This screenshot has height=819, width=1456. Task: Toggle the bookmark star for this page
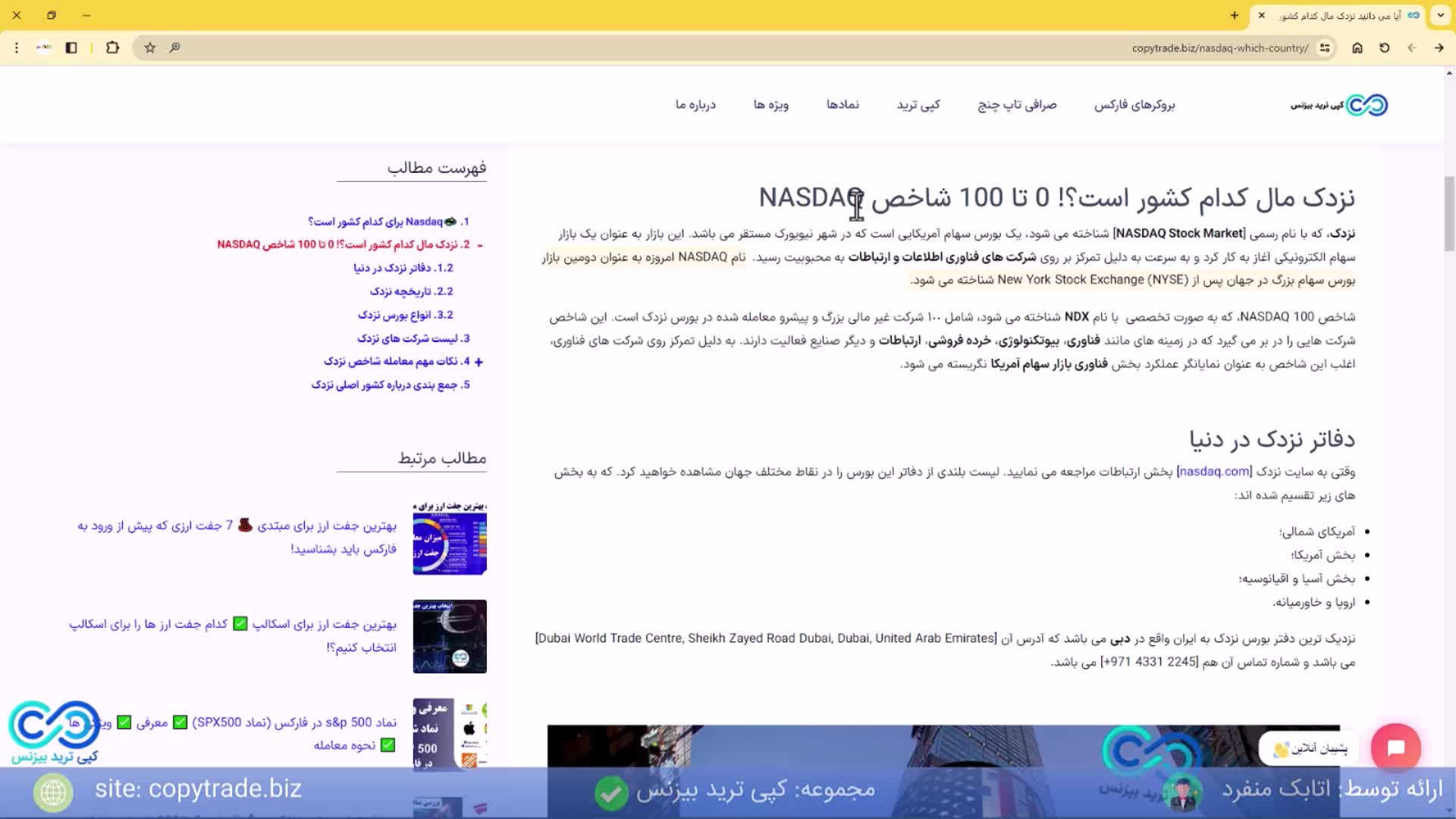(149, 48)
